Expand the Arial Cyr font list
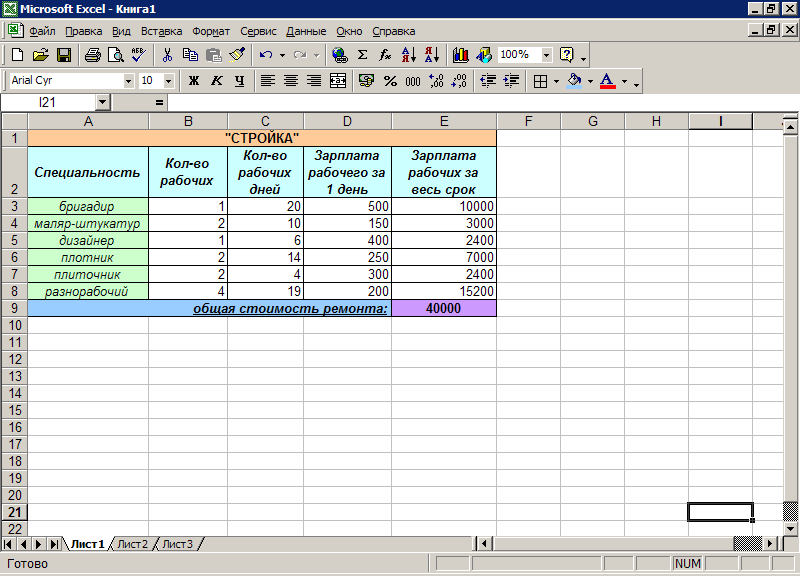 click(x=128, y=81)
